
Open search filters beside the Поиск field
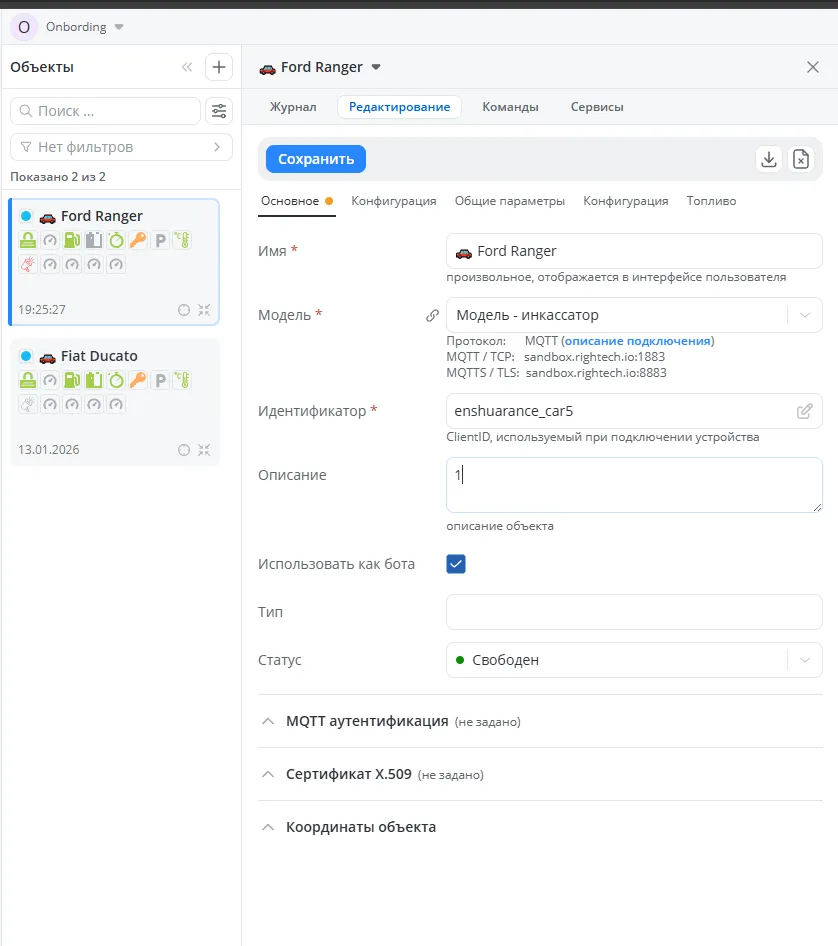(219, 111)
